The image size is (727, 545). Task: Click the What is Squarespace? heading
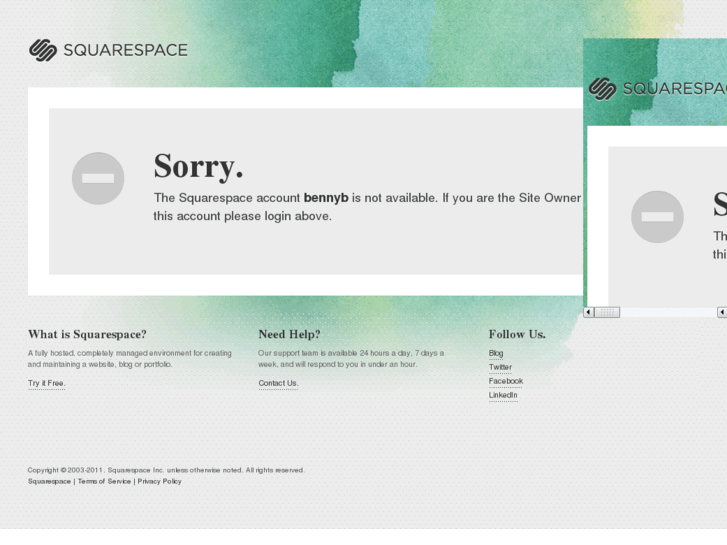(87, 334)
